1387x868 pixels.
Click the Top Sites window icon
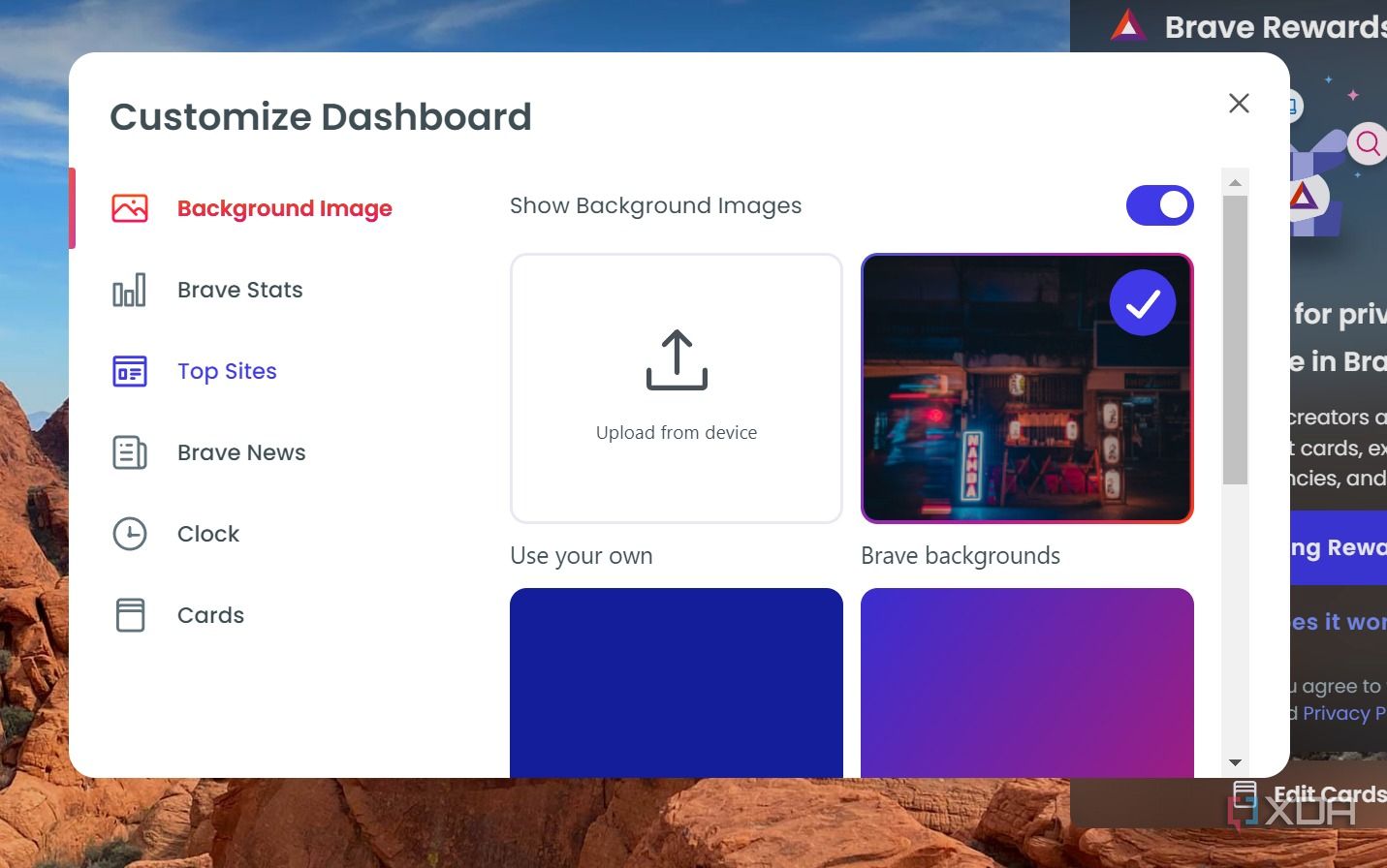click(130, 371)
